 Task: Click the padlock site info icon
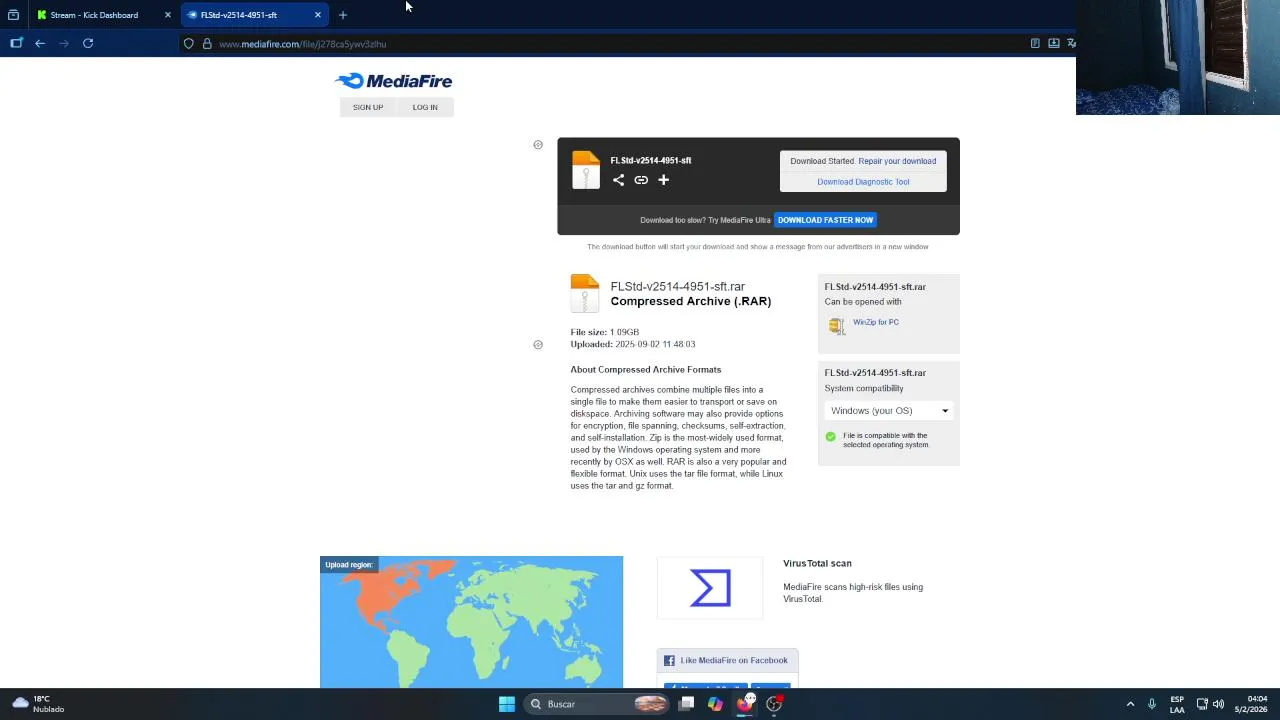tap(207, 44)
